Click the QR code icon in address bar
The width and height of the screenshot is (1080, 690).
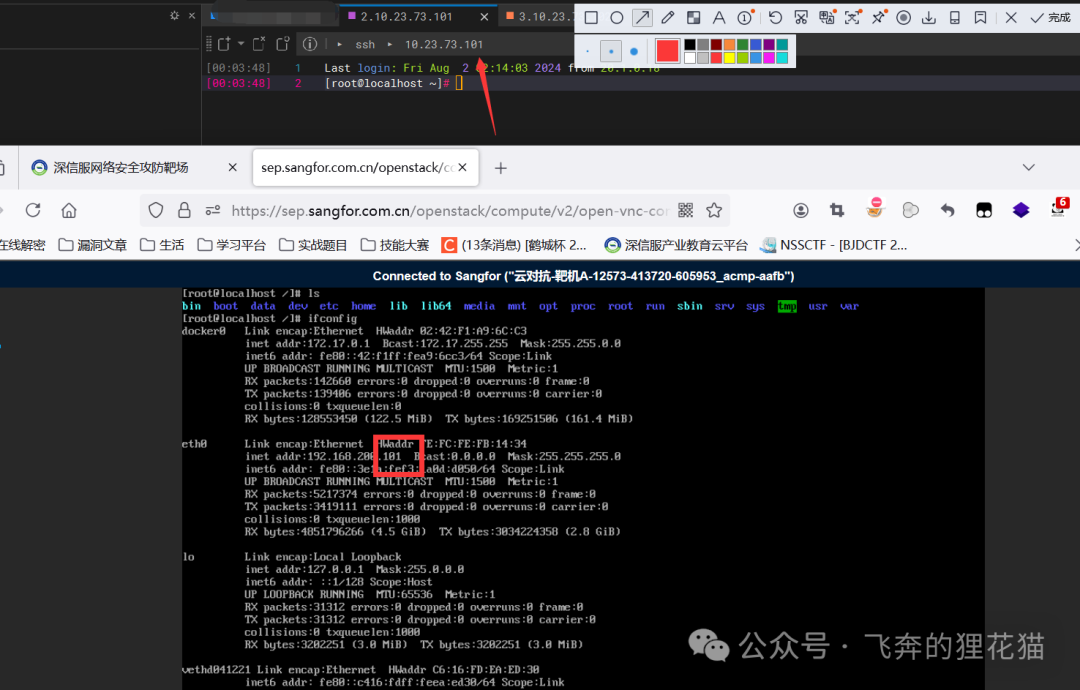pyautogui.click(x=685, y=211)
